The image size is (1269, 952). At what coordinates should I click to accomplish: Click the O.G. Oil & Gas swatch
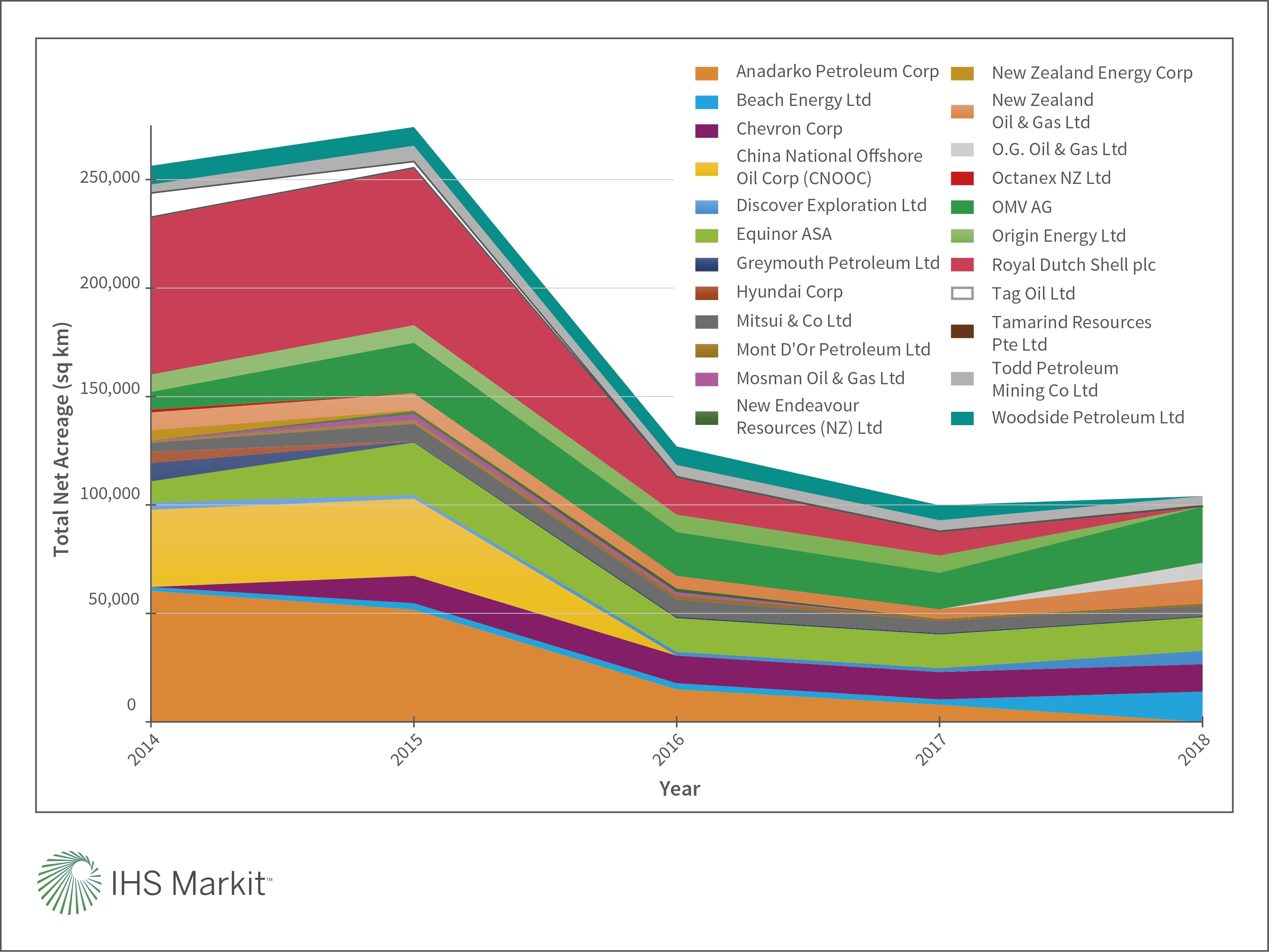[962, 150]
